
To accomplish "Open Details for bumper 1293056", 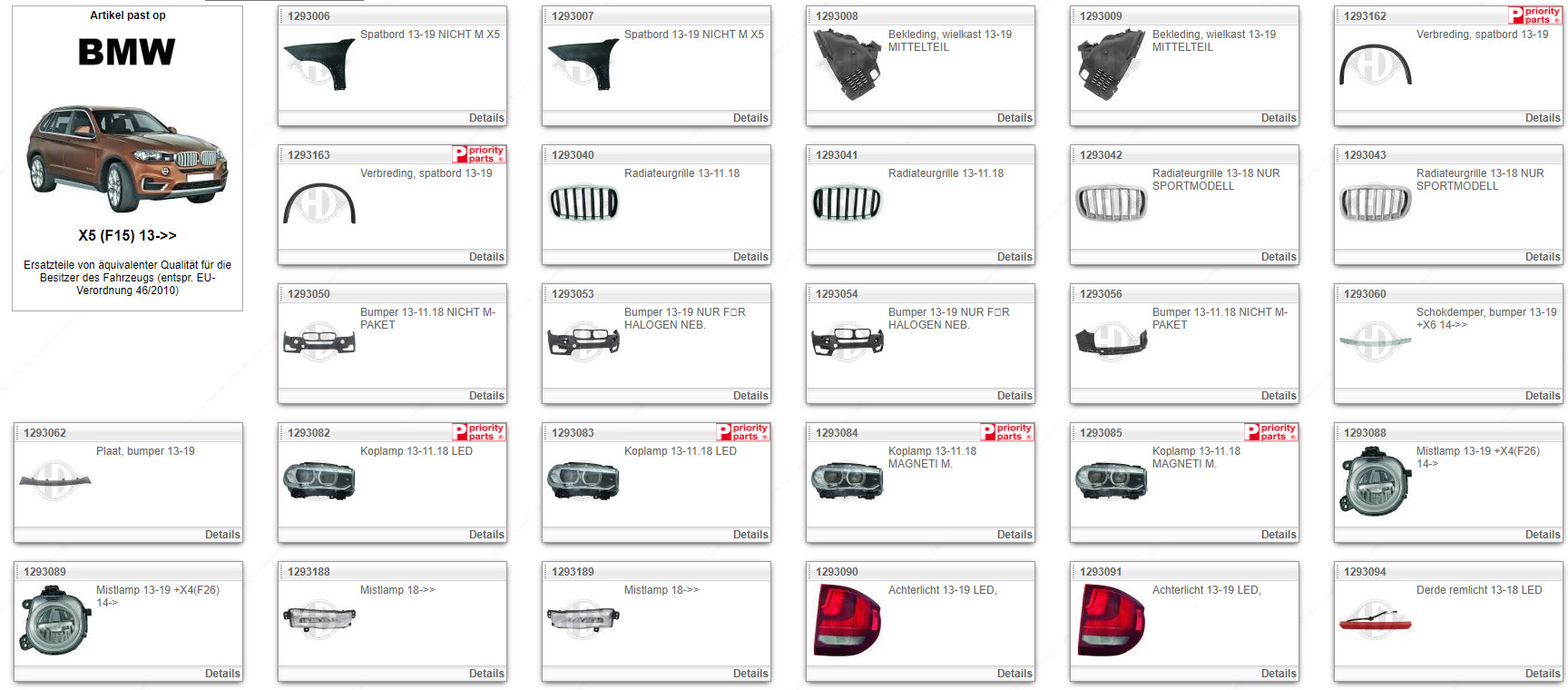I will coord(1279,396).
